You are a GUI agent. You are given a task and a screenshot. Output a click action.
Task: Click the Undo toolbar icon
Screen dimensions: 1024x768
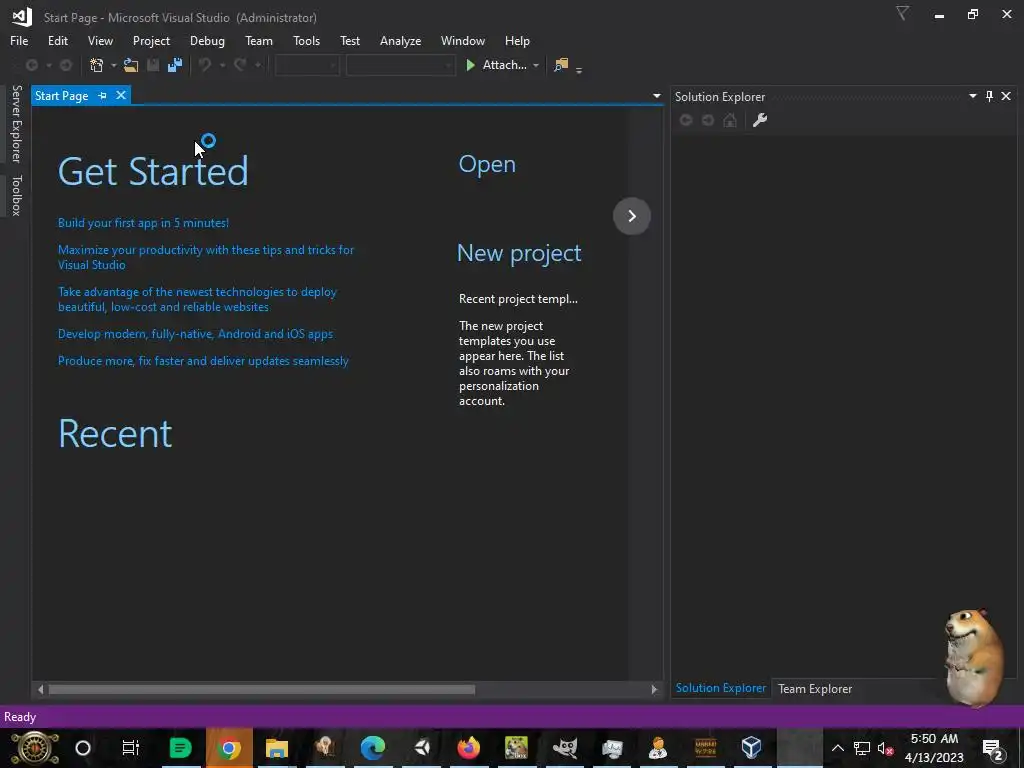click(x=205, y=65)
